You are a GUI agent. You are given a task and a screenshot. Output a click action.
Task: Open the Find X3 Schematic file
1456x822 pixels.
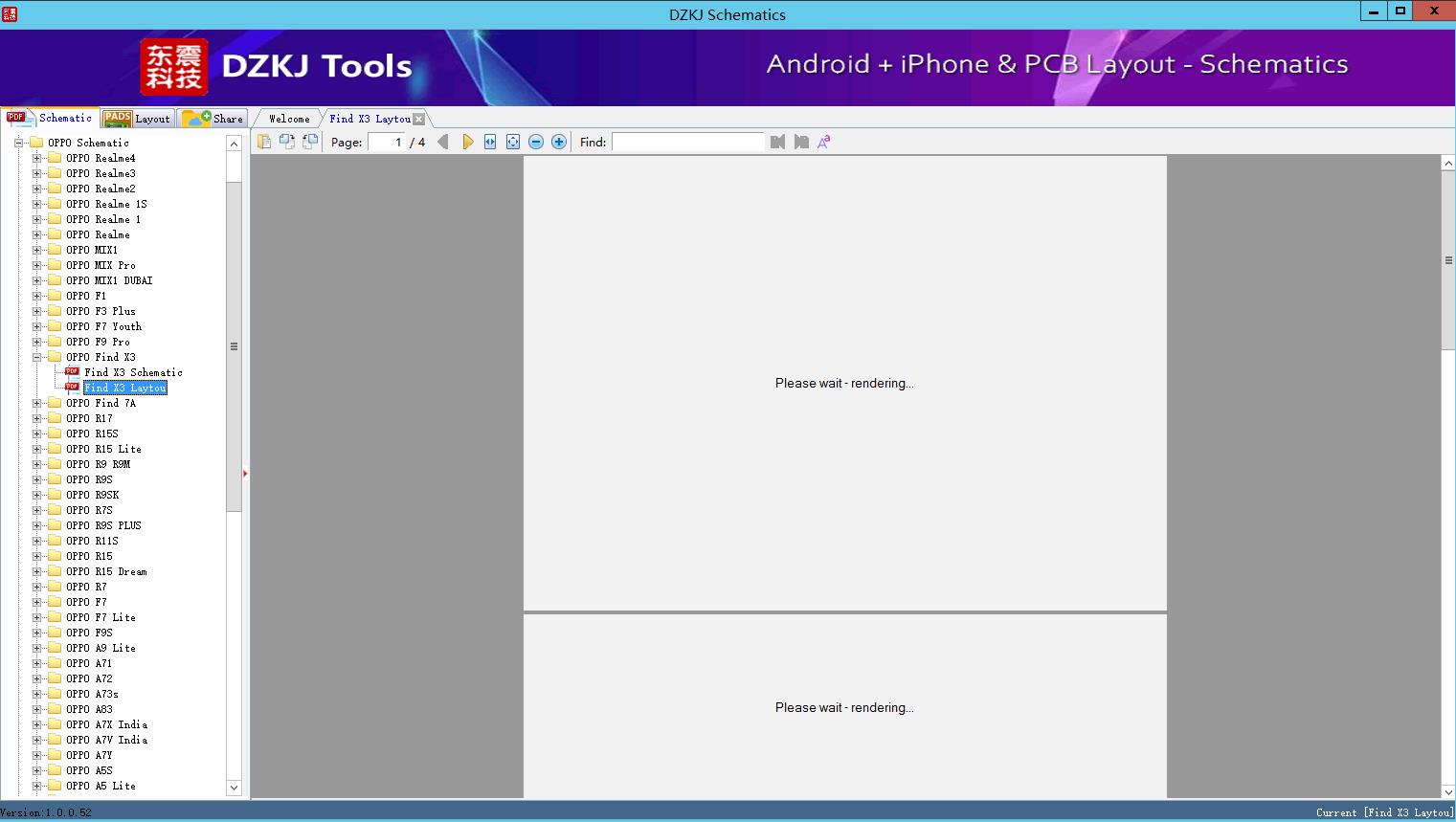click(133, 372)
